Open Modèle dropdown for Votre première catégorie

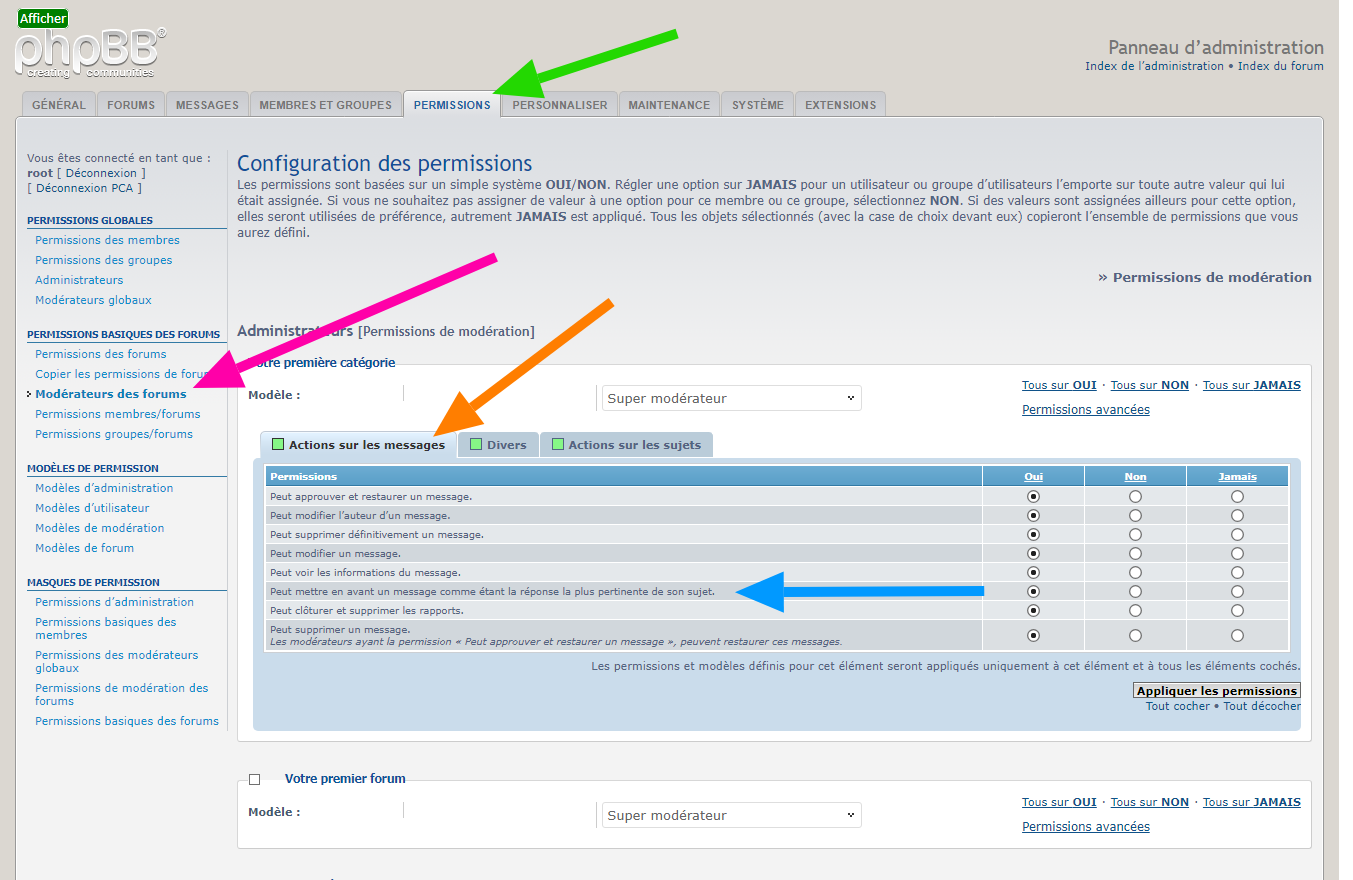[x=731, y=398]
